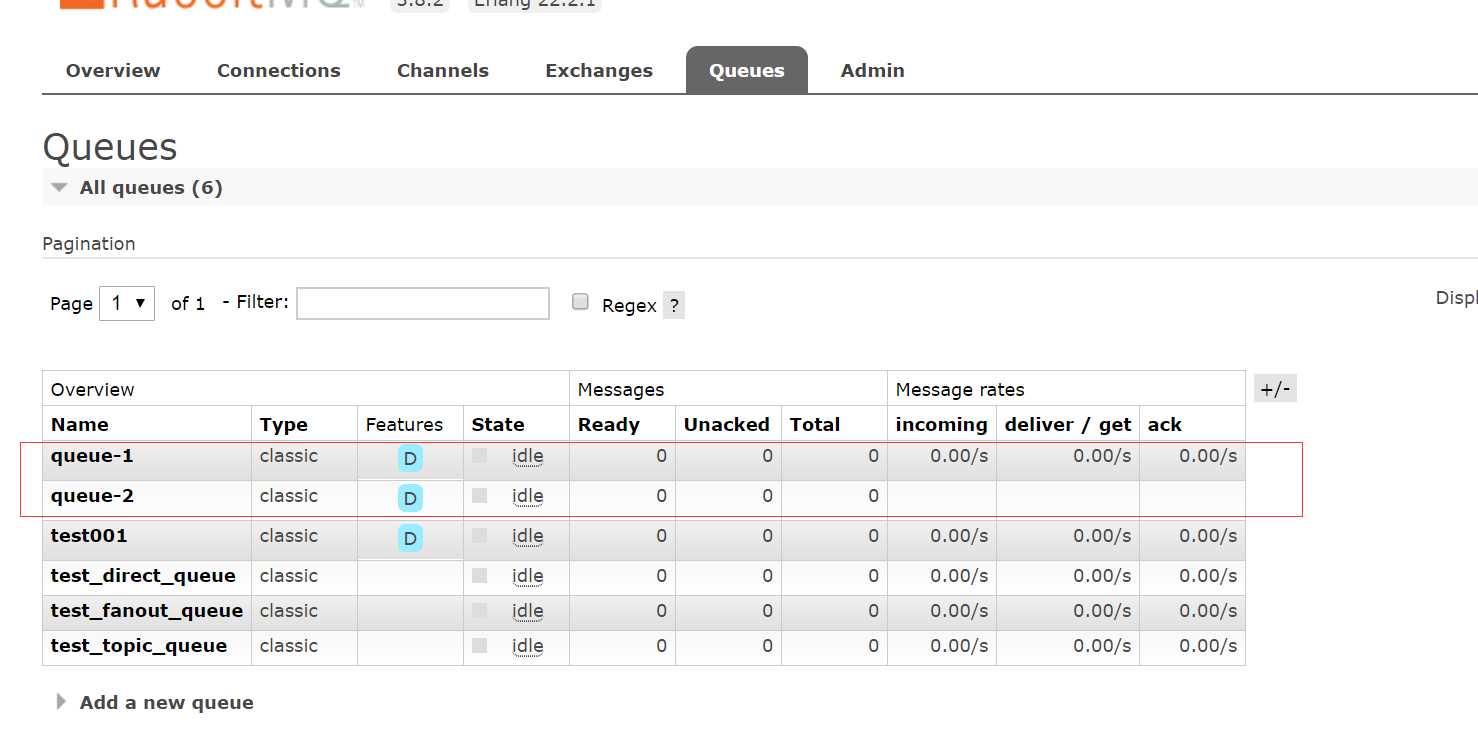Click the state indicator square for test_topic_queue
1478x739 pixels.
(x=480, y=646)
